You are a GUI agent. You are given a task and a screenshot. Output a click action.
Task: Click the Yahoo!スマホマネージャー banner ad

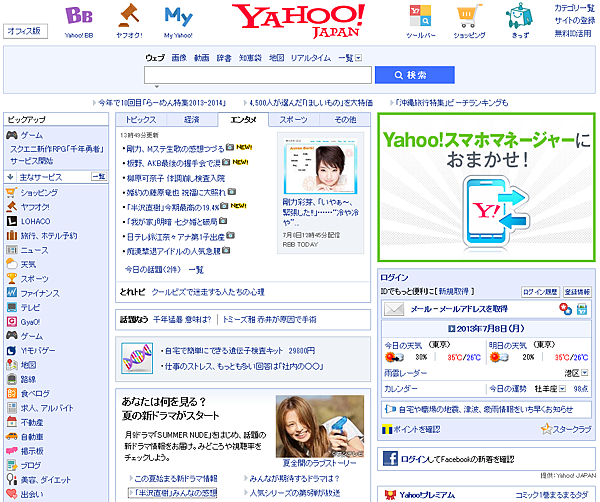(x=486, y=187)
